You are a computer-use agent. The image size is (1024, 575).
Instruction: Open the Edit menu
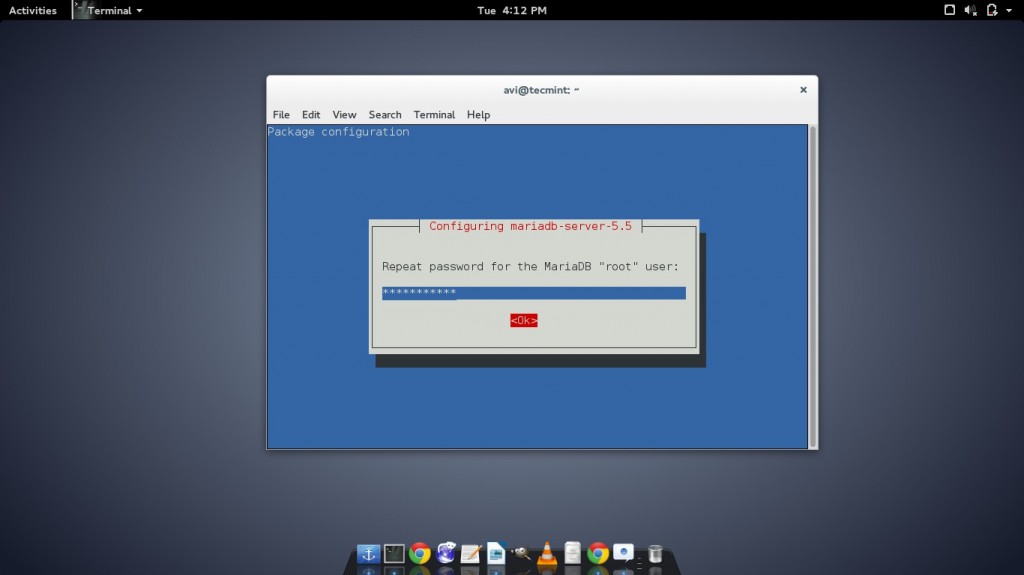[x=311, y=115]
